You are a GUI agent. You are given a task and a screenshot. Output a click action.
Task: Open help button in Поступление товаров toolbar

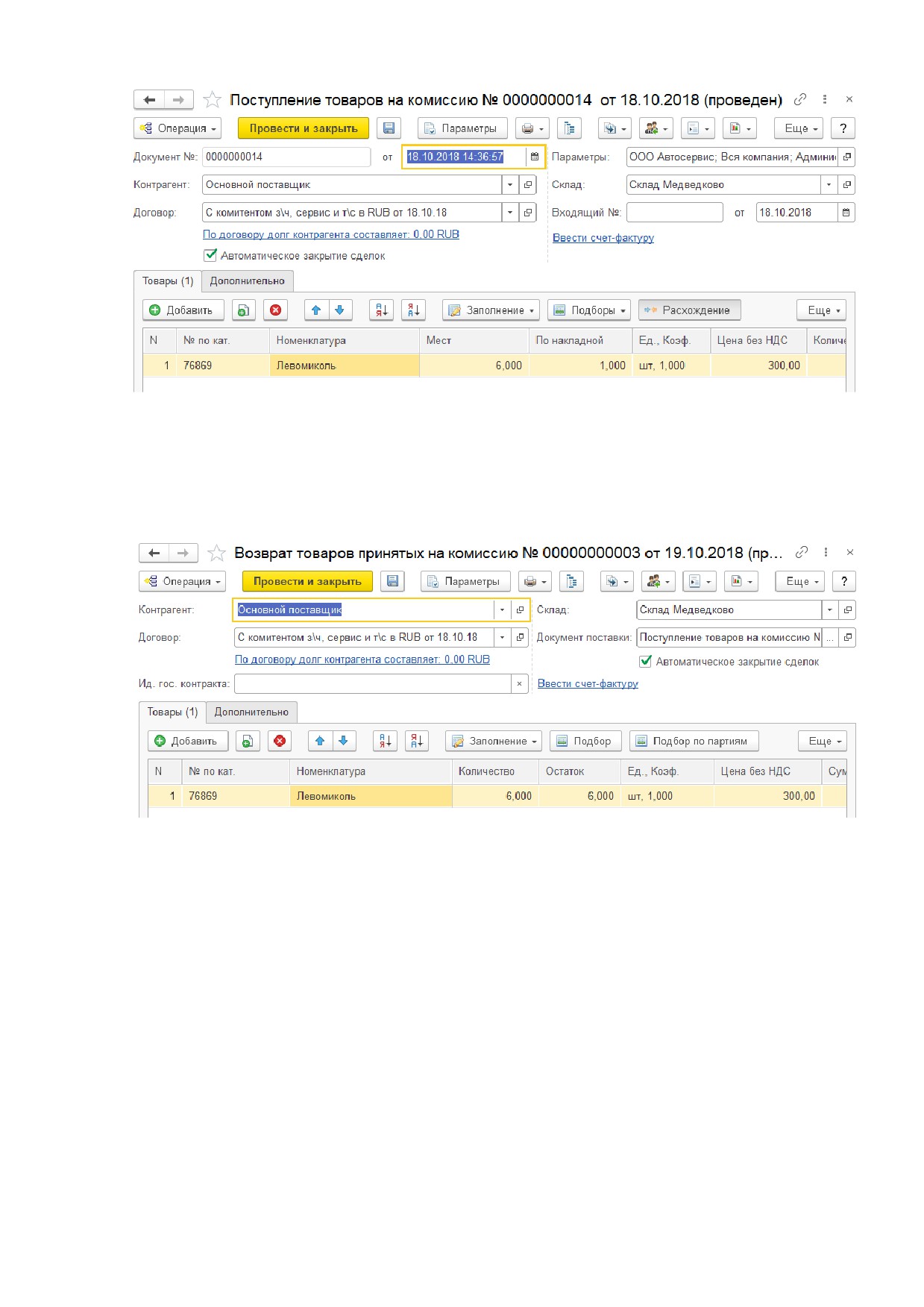(843, 128)
